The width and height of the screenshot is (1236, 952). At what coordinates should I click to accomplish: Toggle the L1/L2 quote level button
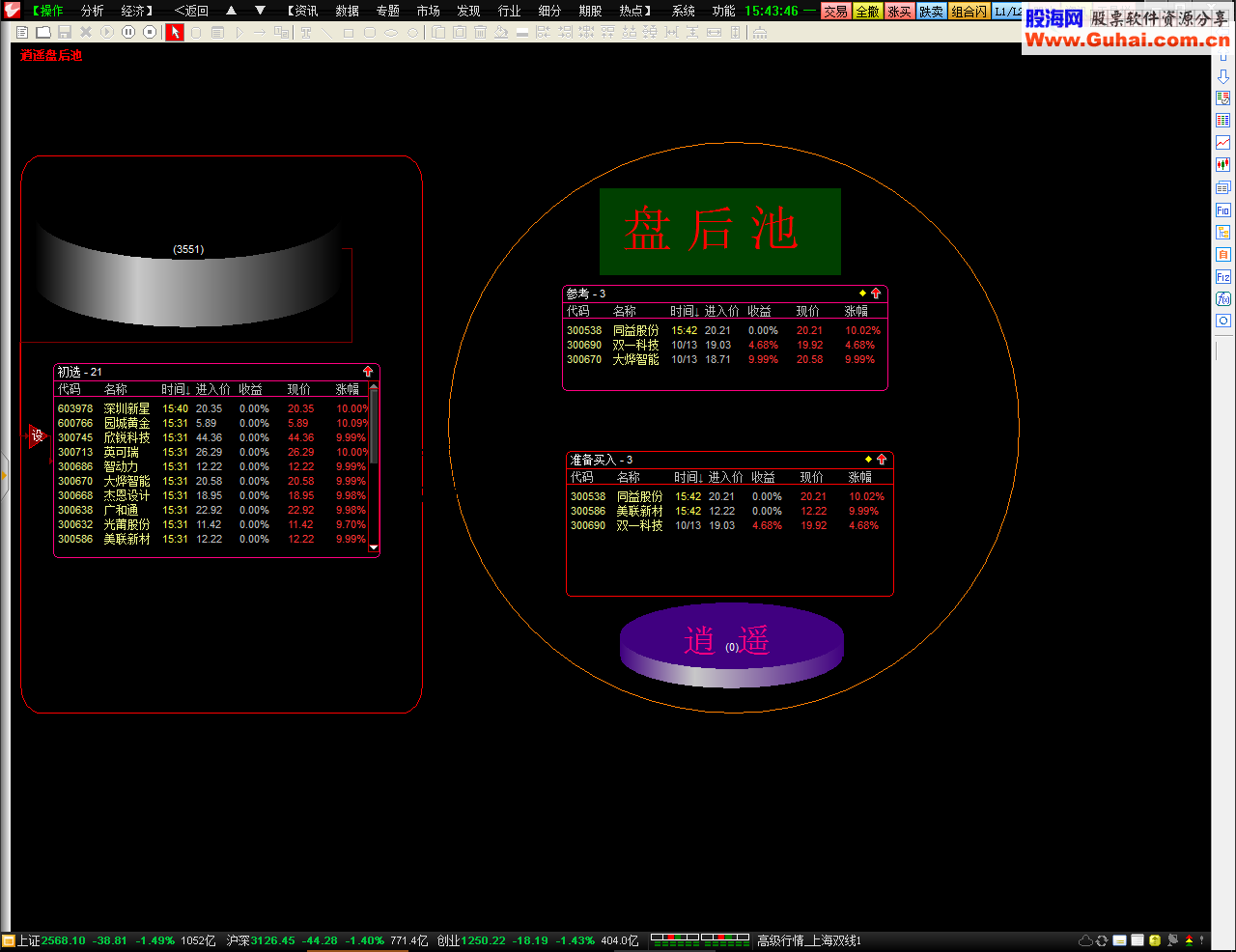point(1007,12)
